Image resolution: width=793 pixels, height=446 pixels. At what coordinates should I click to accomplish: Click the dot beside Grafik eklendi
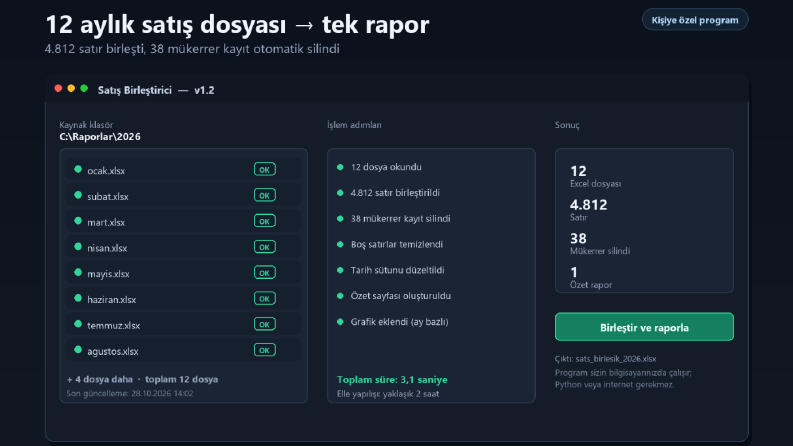pos(340,322)
